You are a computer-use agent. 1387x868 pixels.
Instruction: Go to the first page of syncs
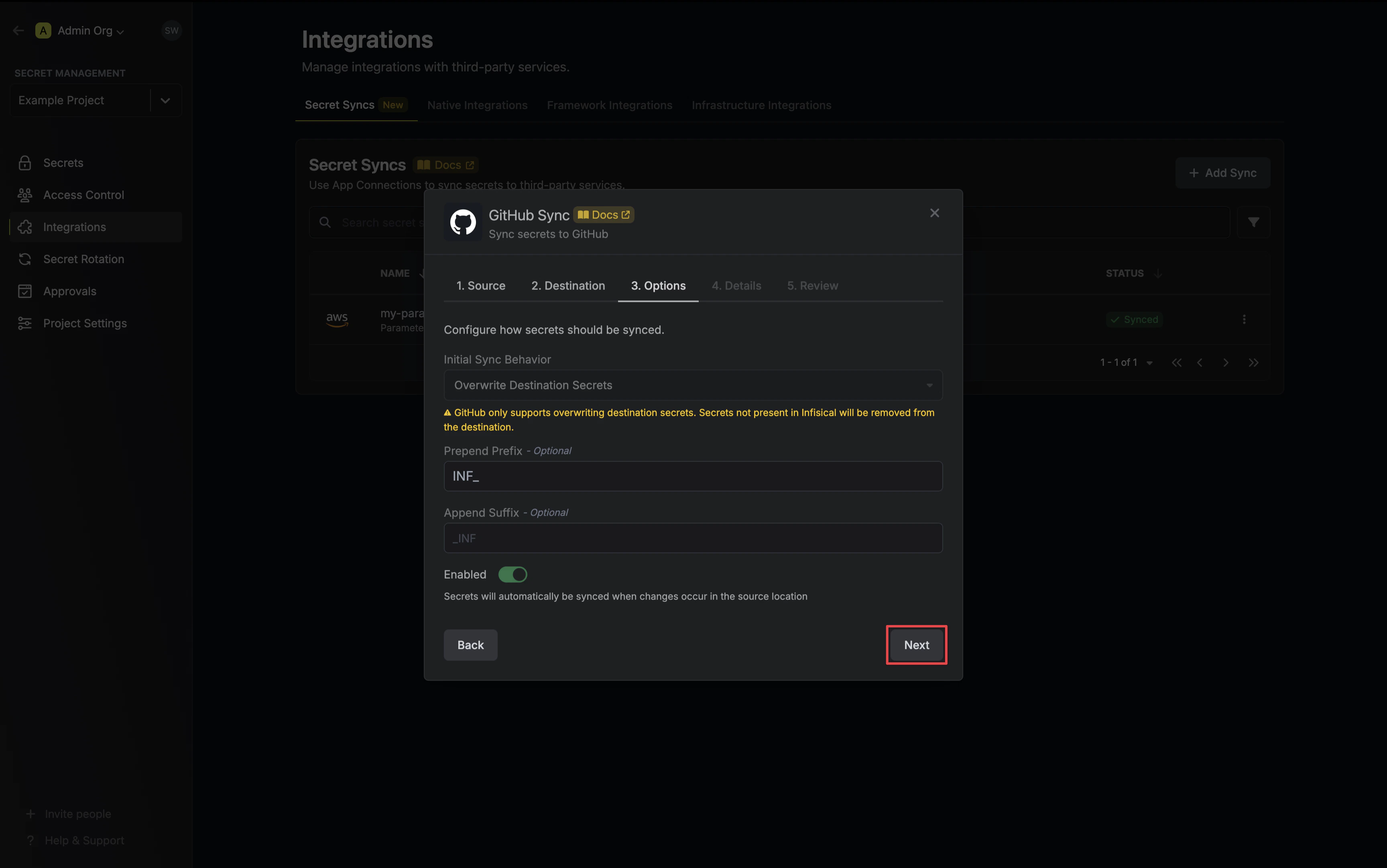1176,363
